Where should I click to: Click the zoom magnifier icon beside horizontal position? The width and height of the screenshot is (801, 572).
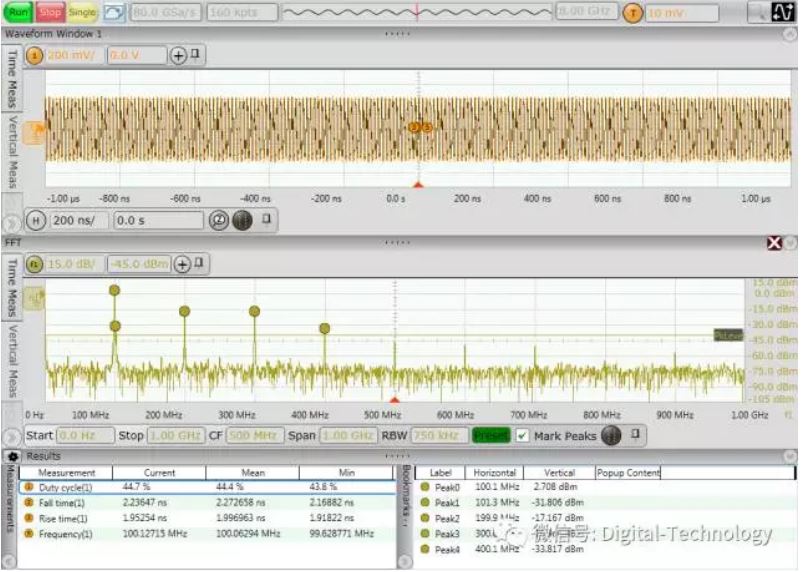pos(219,220)
